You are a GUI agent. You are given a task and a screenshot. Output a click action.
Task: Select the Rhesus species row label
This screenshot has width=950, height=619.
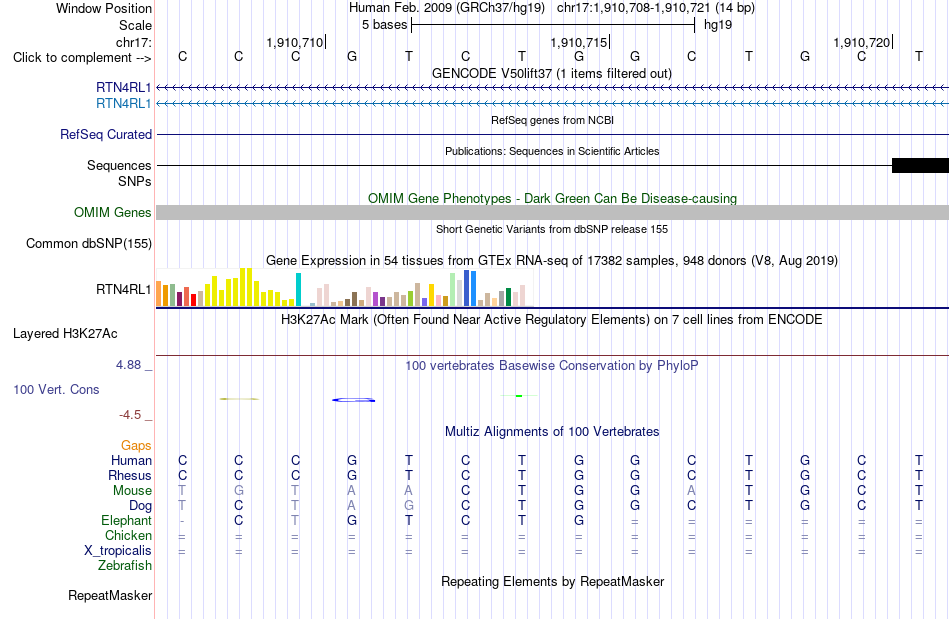tap(130, 475)
